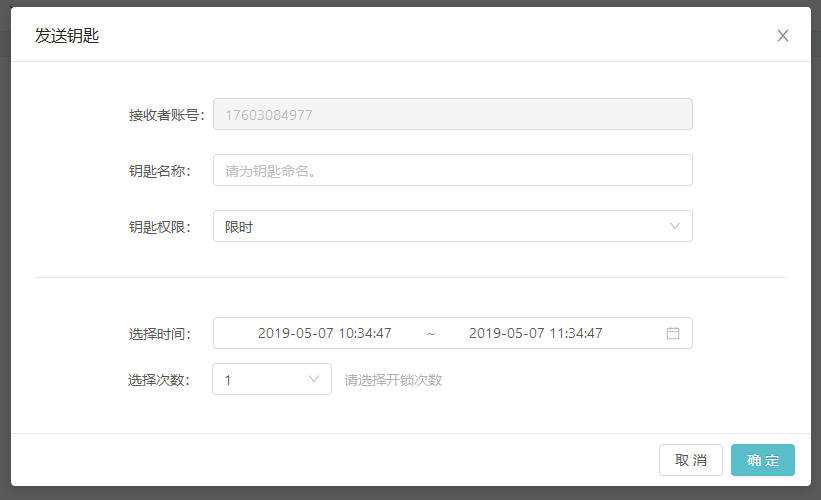Confirm with the 确定 button
821x500 pixels.
(762, 460)
